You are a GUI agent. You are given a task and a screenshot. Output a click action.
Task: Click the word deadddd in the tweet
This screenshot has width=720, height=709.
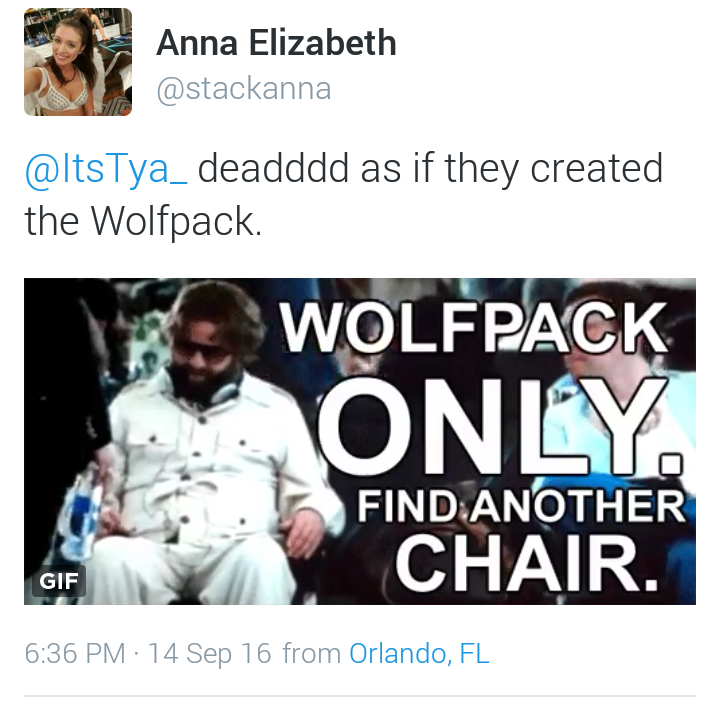tap(273, 168)
